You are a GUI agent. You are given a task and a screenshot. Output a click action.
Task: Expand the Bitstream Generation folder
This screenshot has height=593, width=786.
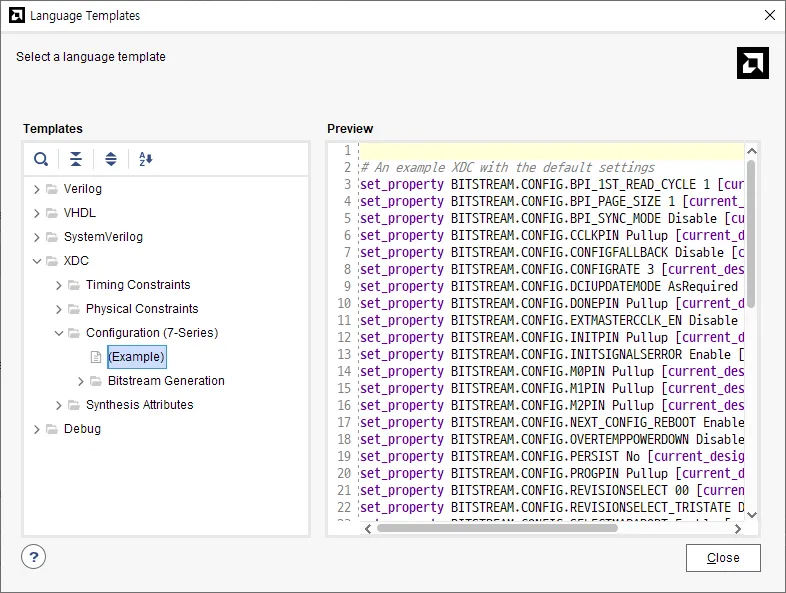tap(81, 381)
